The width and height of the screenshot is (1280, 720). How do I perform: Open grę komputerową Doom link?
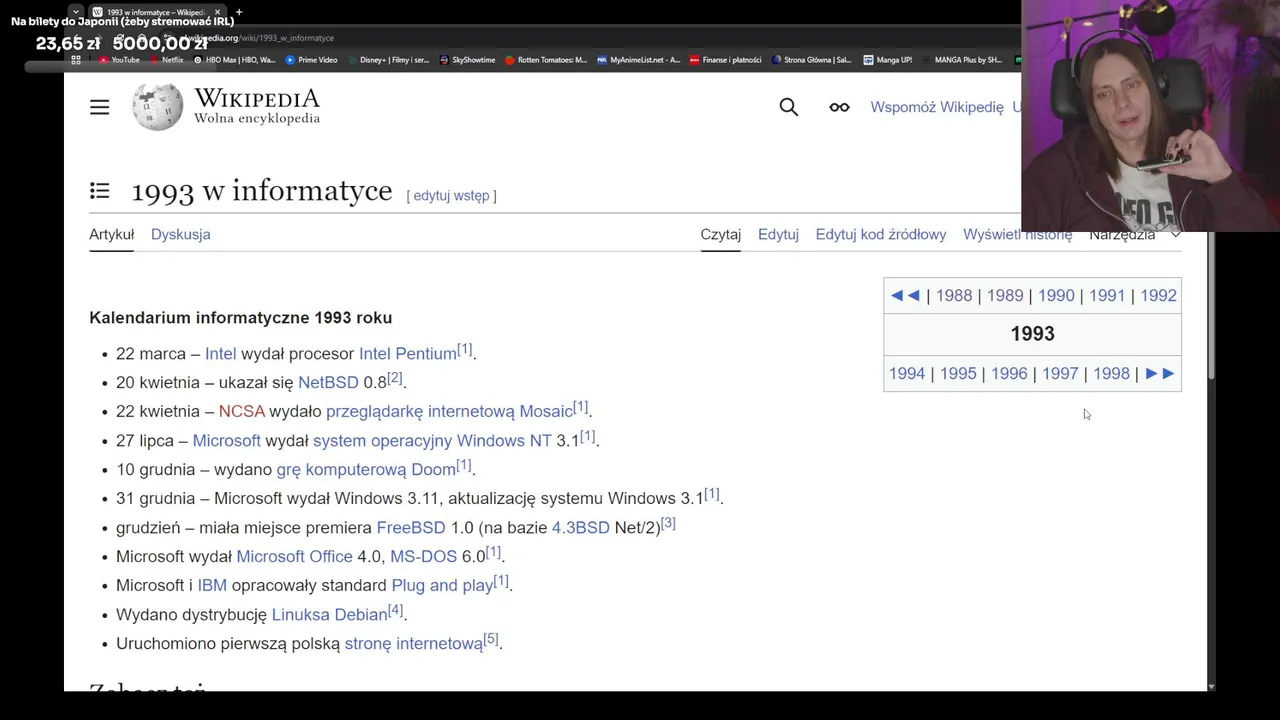[x=366, y=469]
